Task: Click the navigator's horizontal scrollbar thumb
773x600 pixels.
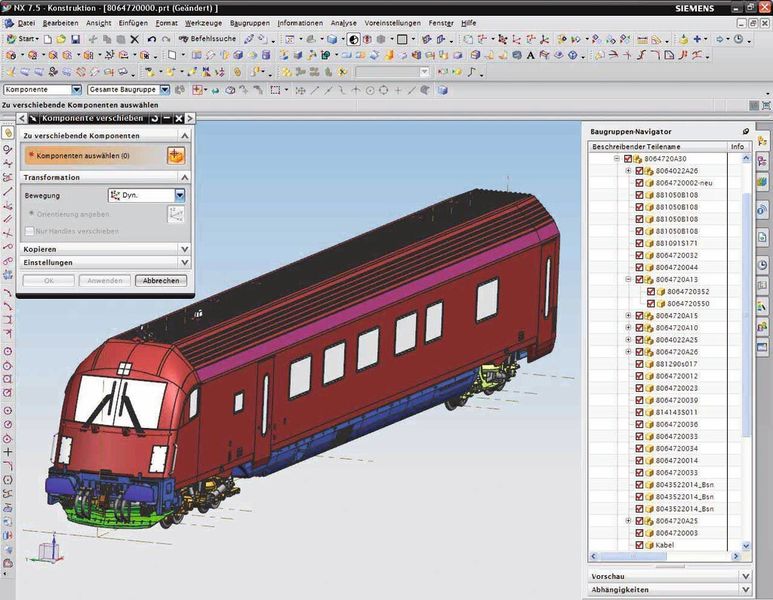Action: pos(632,556)
